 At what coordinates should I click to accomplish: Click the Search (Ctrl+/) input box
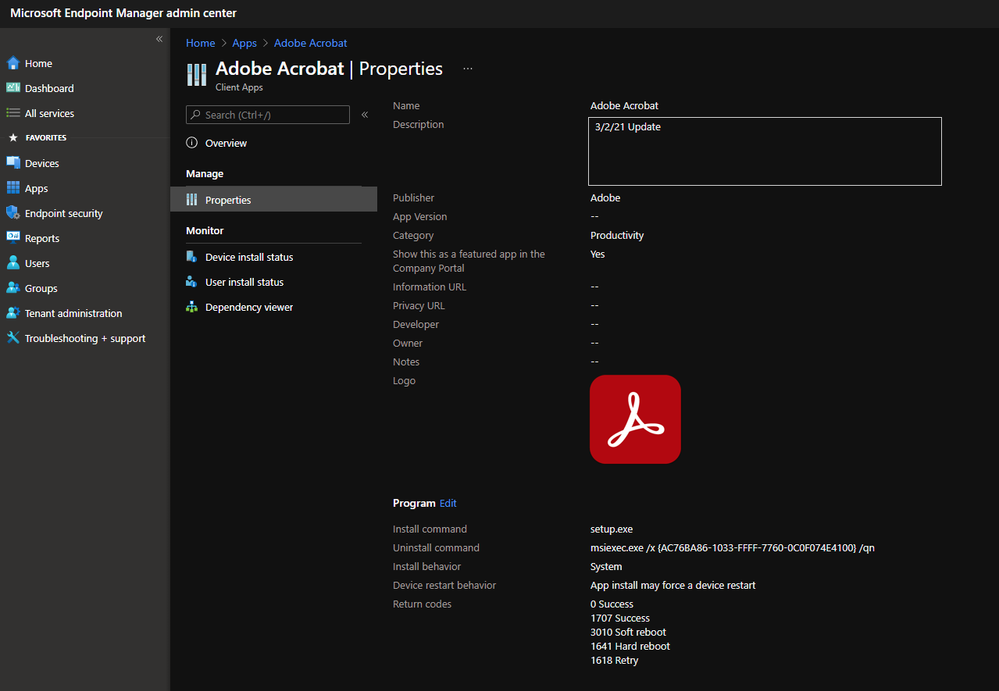[x=268, y=115]
